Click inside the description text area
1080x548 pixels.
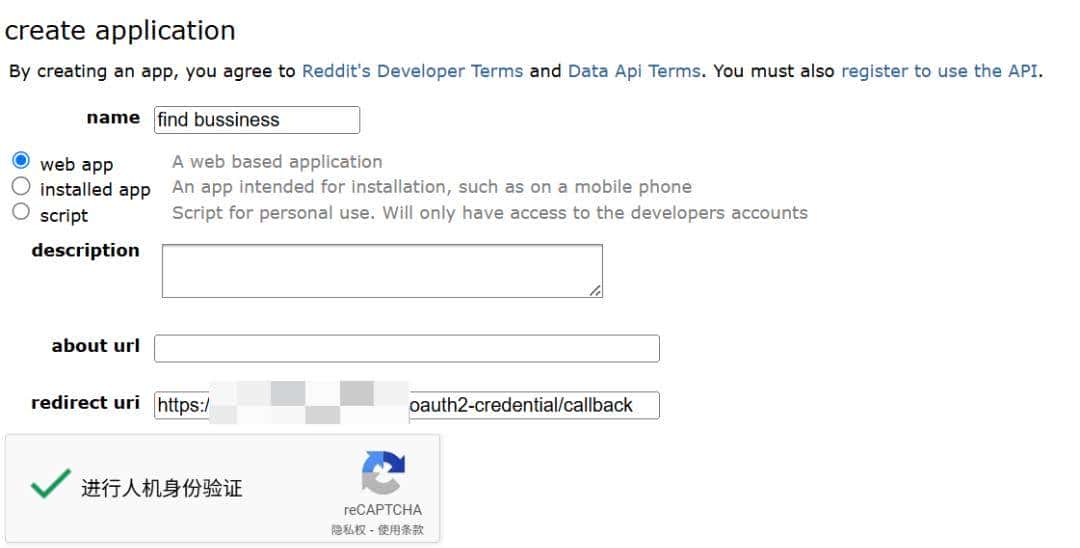(x=381, y=270)
